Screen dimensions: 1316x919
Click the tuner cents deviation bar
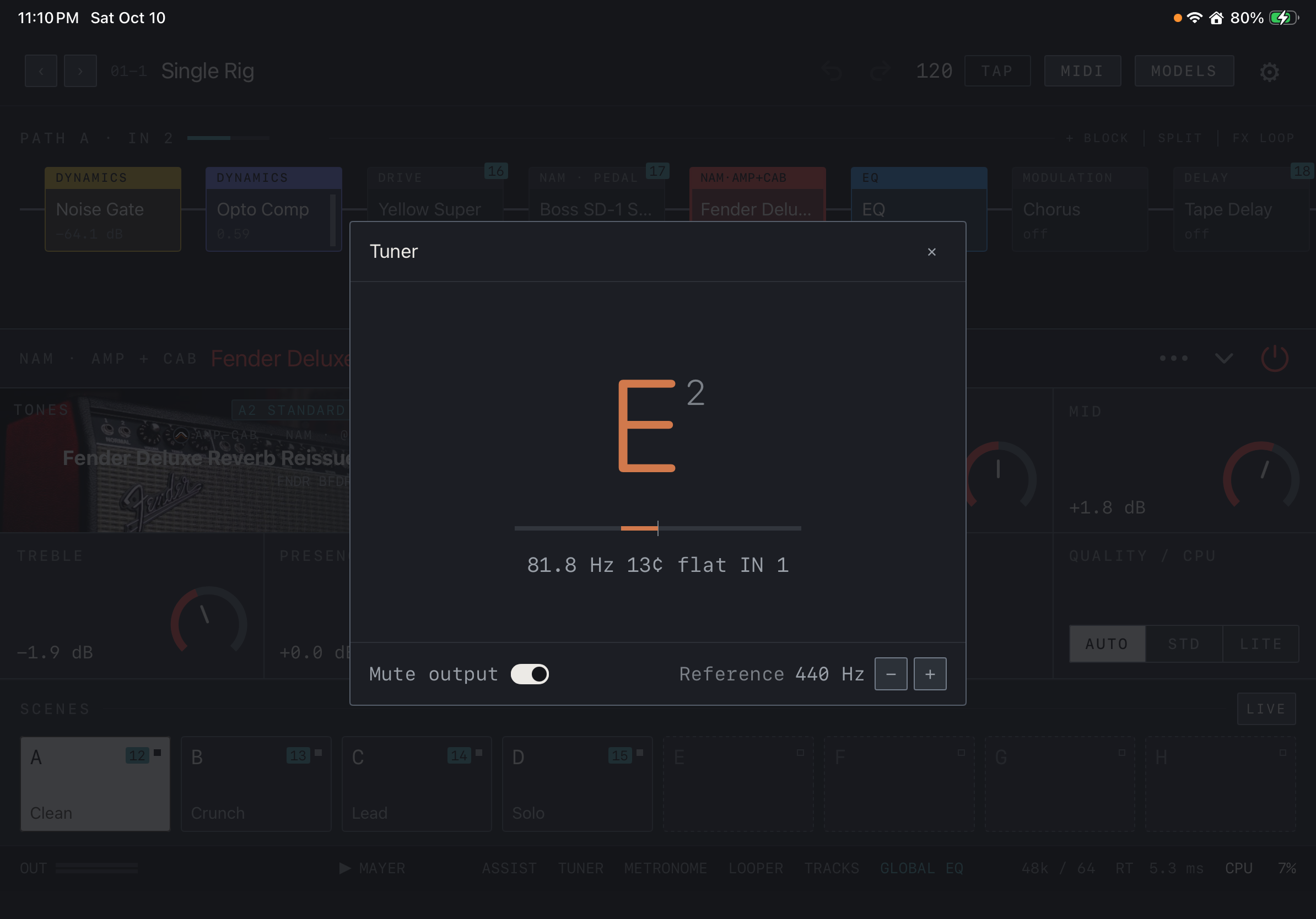point(657,528)
